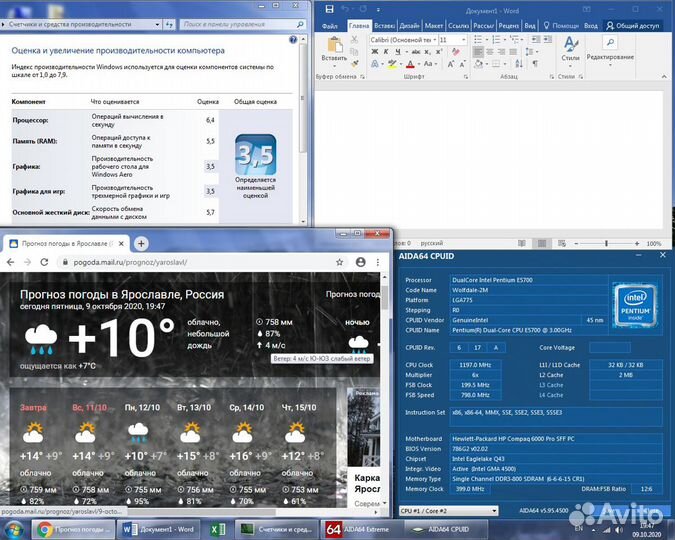Click Вход (Sign in) in Word
Screen dimensions: 675x540
pos(591,26)
